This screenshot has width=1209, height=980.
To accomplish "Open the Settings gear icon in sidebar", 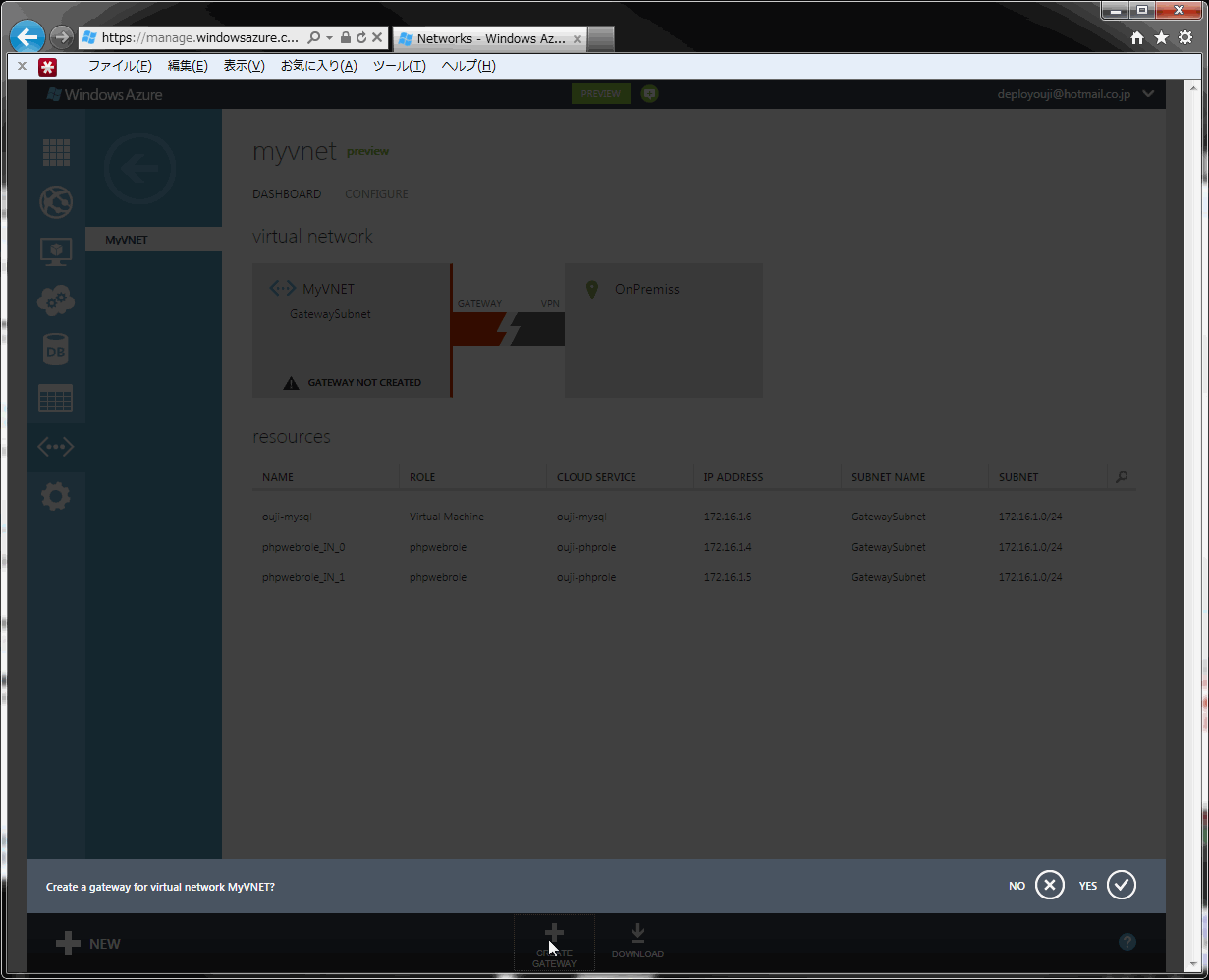I will (56, 497).
